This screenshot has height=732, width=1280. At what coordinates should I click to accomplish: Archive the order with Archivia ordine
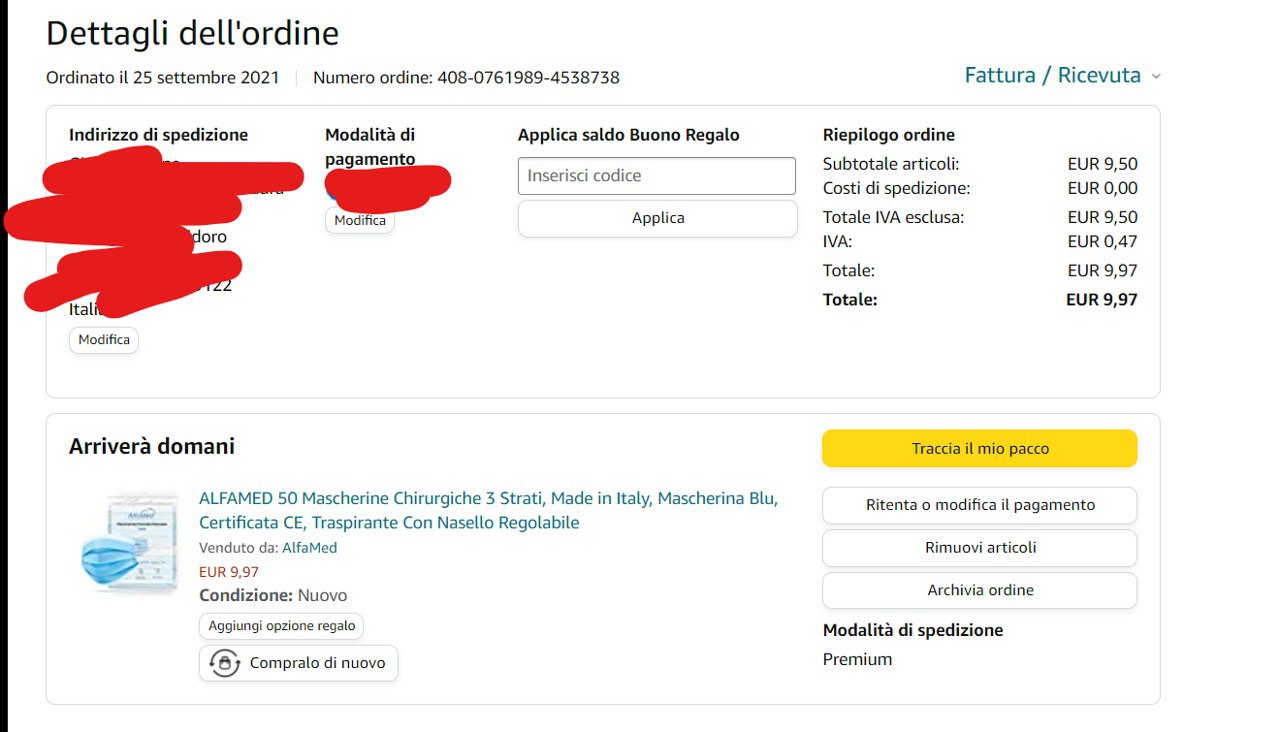979,590
